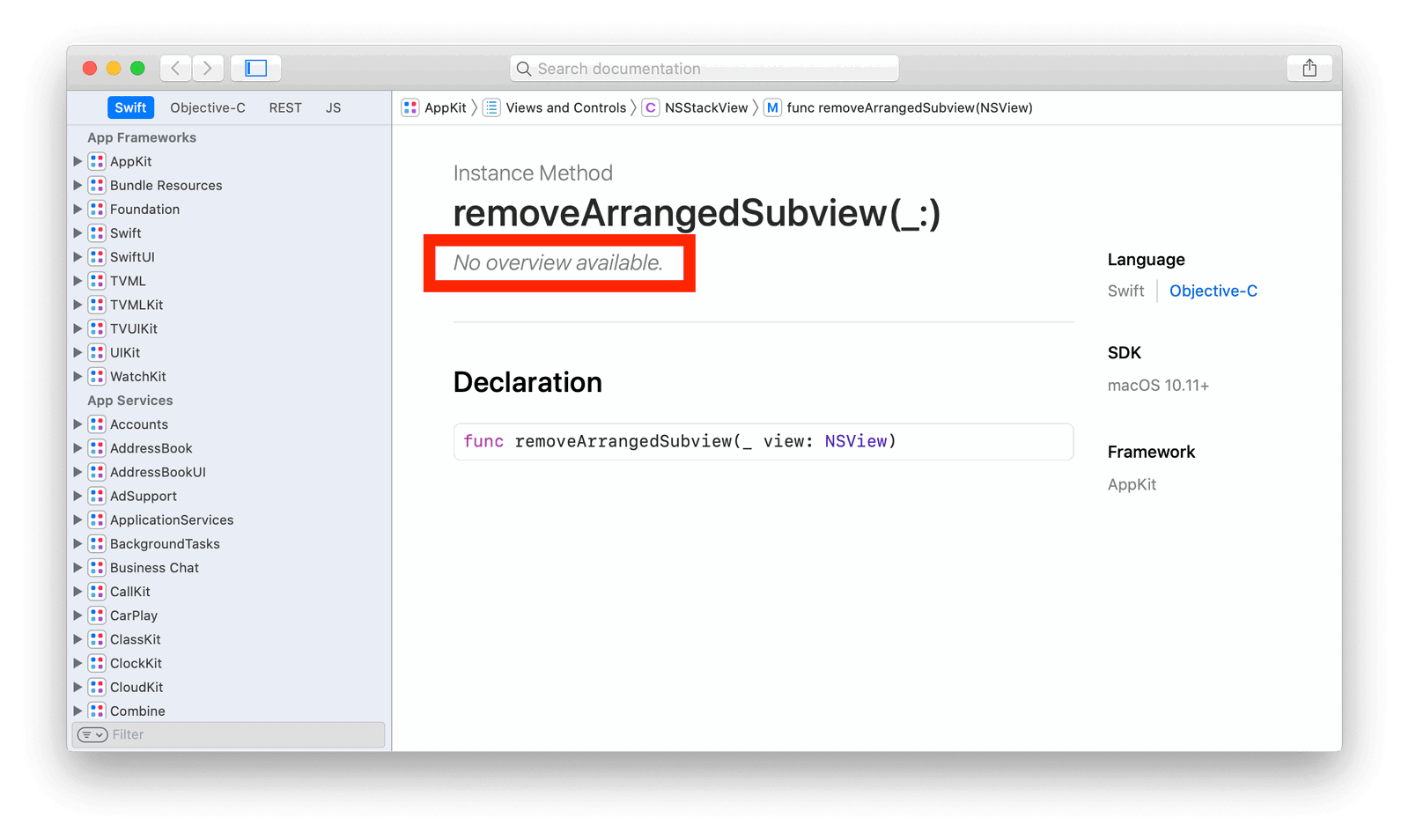The width and height of the screenshot is (1409, 840).
Task: Go forward with the right arrow button
Action: (x=207, y=69)
